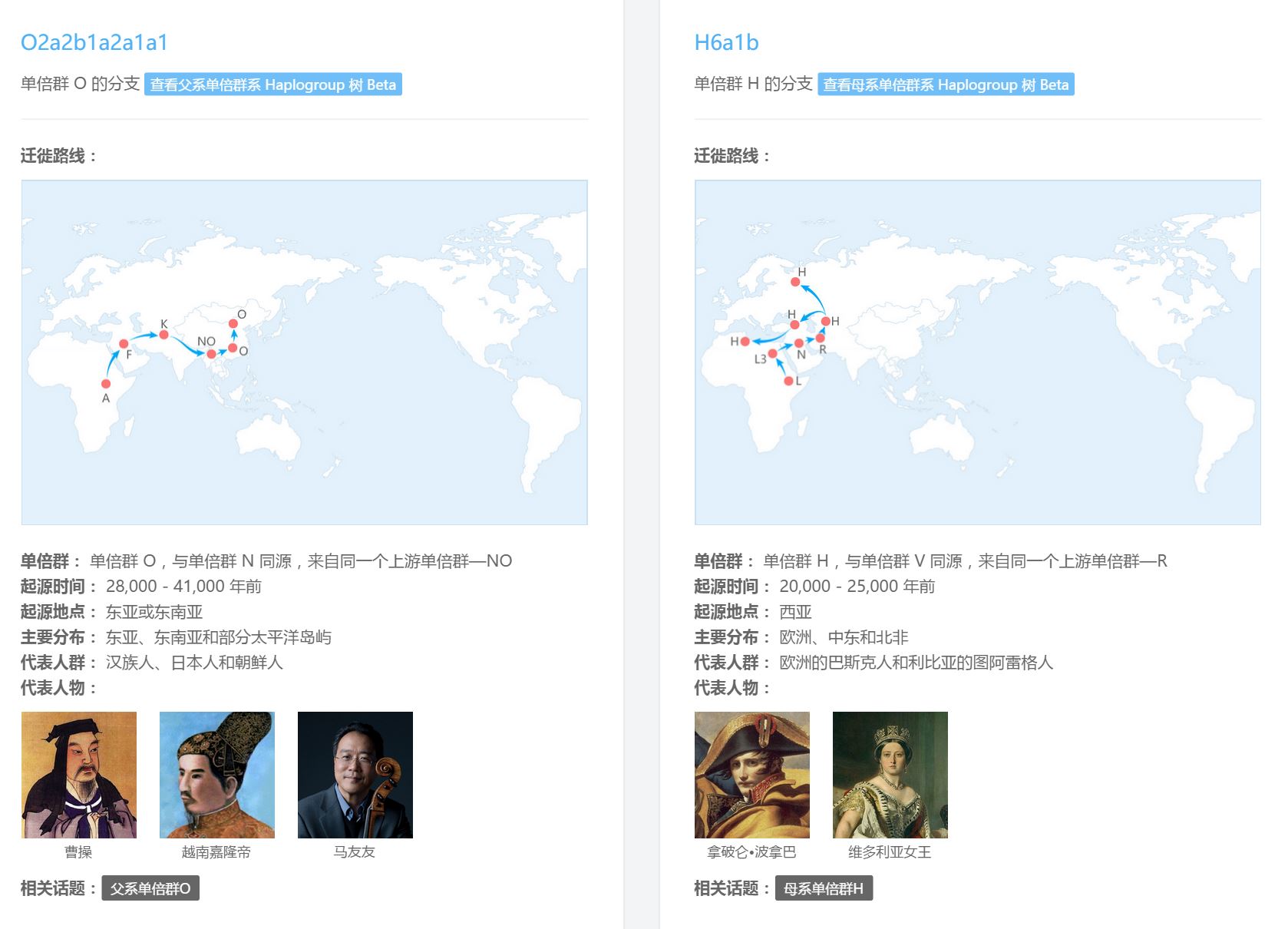Open the maternal Haplogroup tree Beta button
Viewport: 1288px width, 929px height.
point(946,84)
